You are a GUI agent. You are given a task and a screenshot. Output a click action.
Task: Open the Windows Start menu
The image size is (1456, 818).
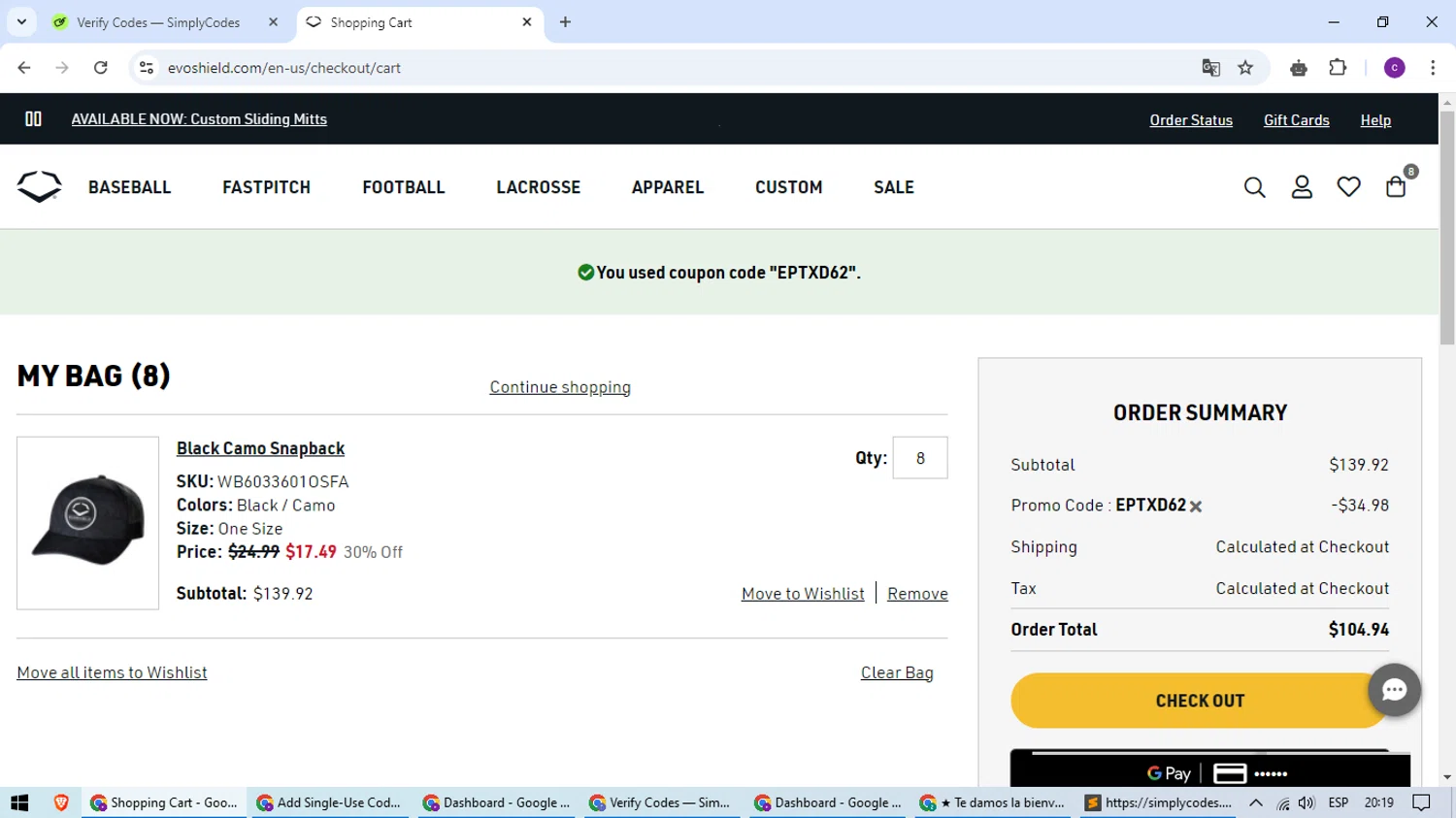tap(19, 802)
